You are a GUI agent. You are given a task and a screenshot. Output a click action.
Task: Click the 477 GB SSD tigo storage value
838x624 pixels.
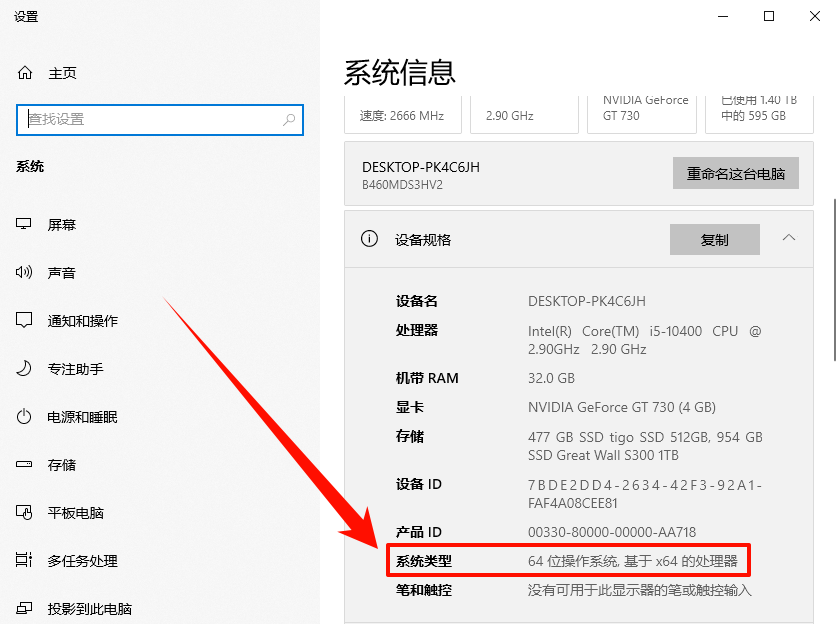click(x=645, y=446)
